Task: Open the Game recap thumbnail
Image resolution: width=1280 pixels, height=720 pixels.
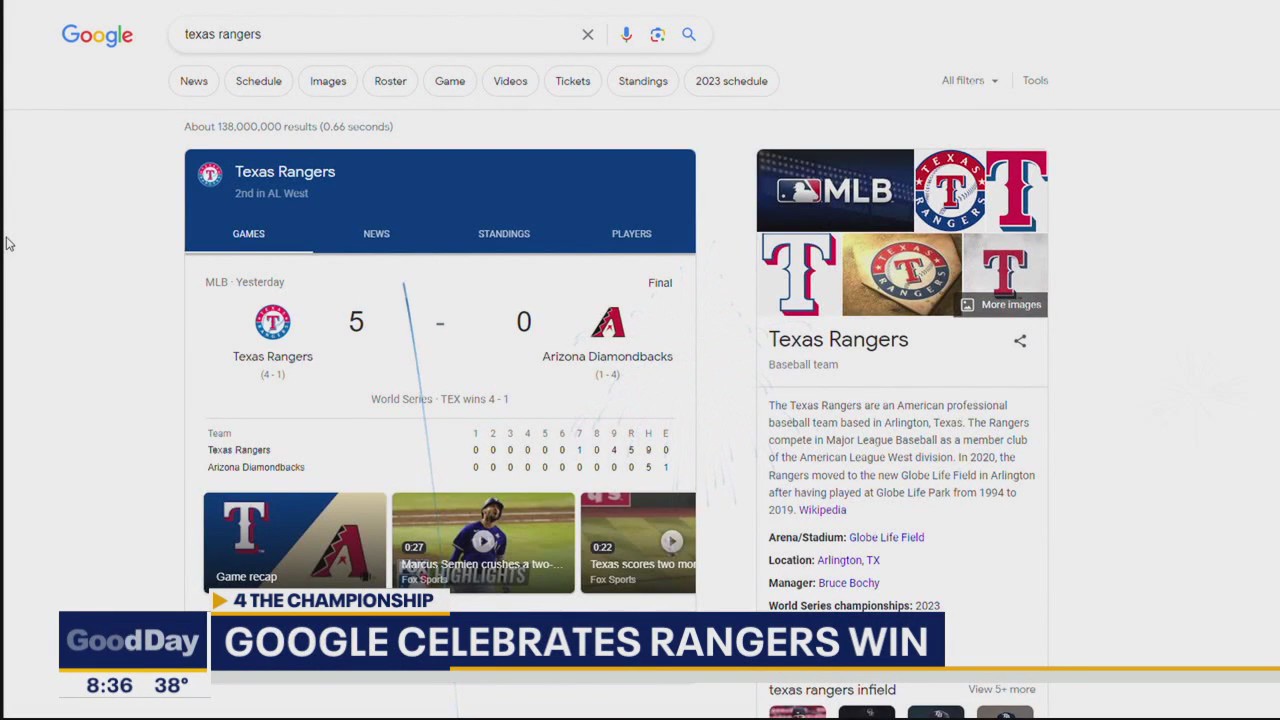Action: [x=294, y=541]
